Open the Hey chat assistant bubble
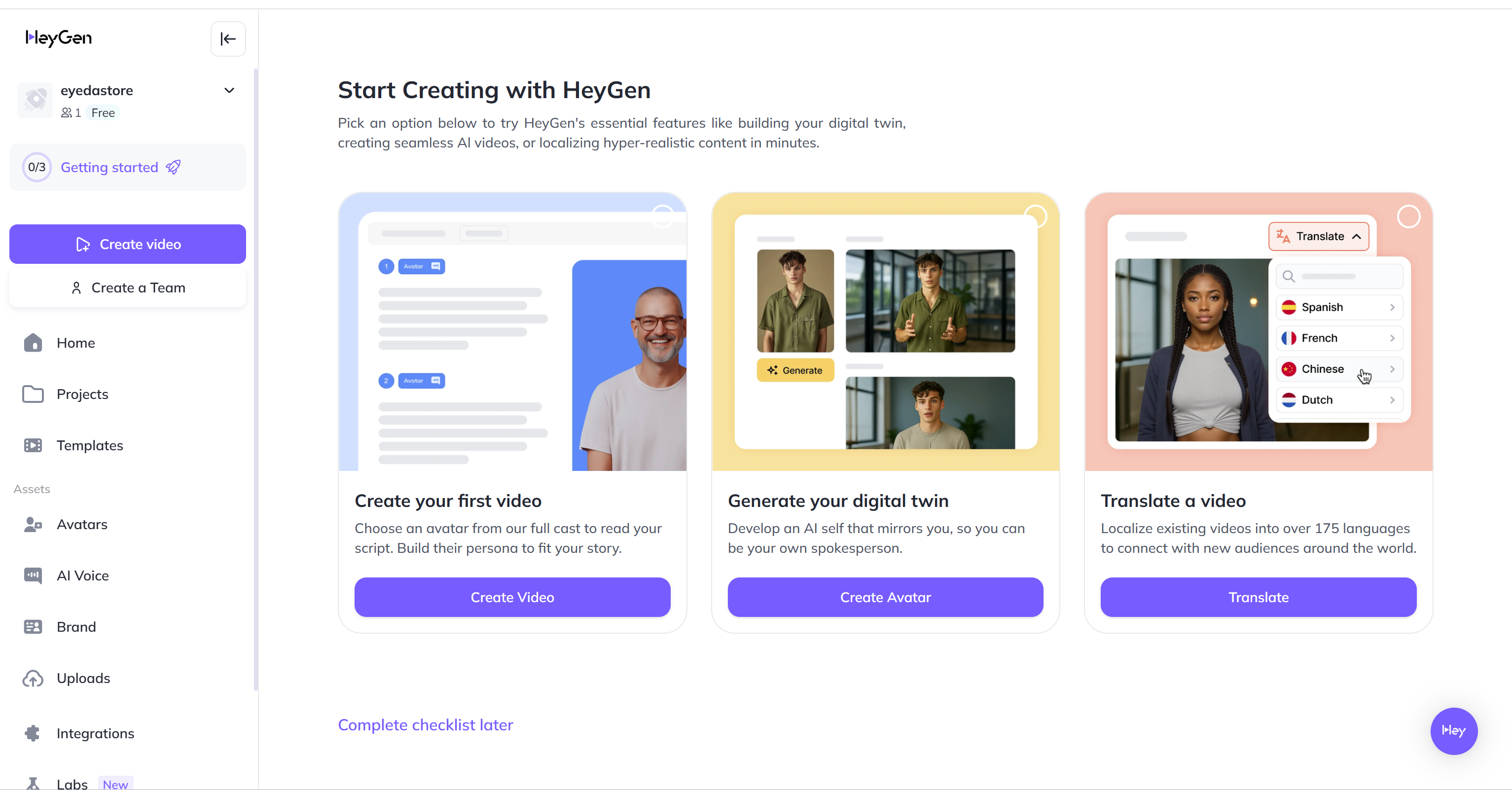 click(x=1453, y=731)
